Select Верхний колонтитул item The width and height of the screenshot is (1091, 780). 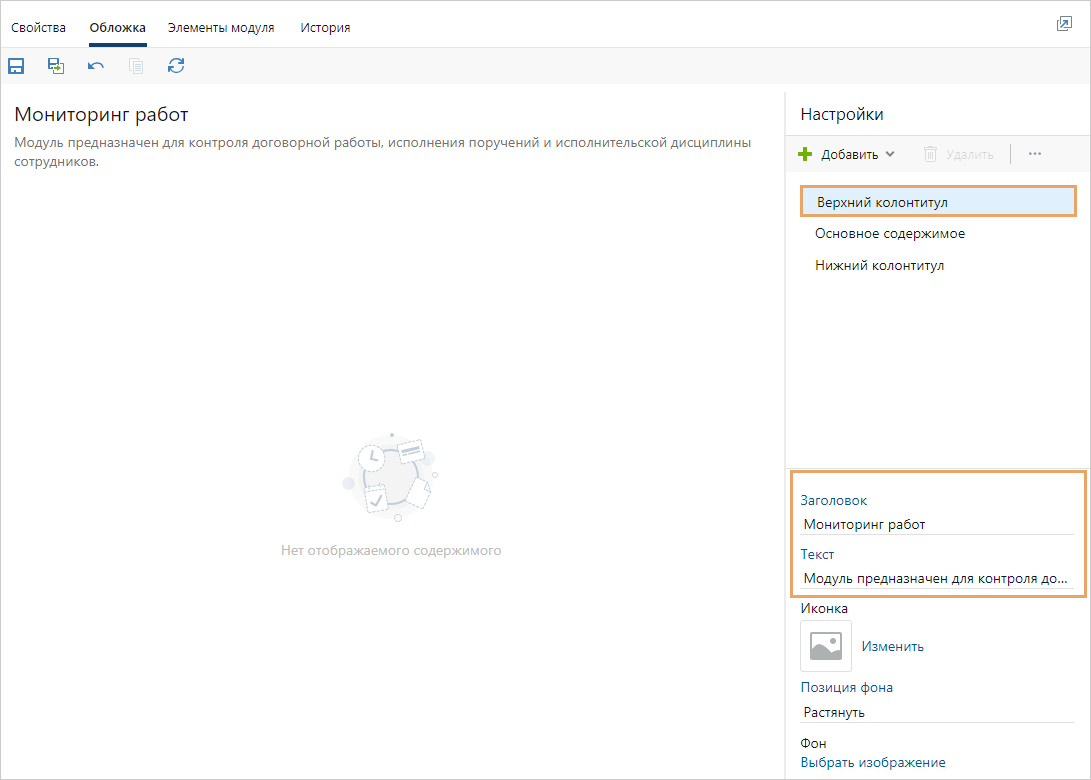click(882, 202)
